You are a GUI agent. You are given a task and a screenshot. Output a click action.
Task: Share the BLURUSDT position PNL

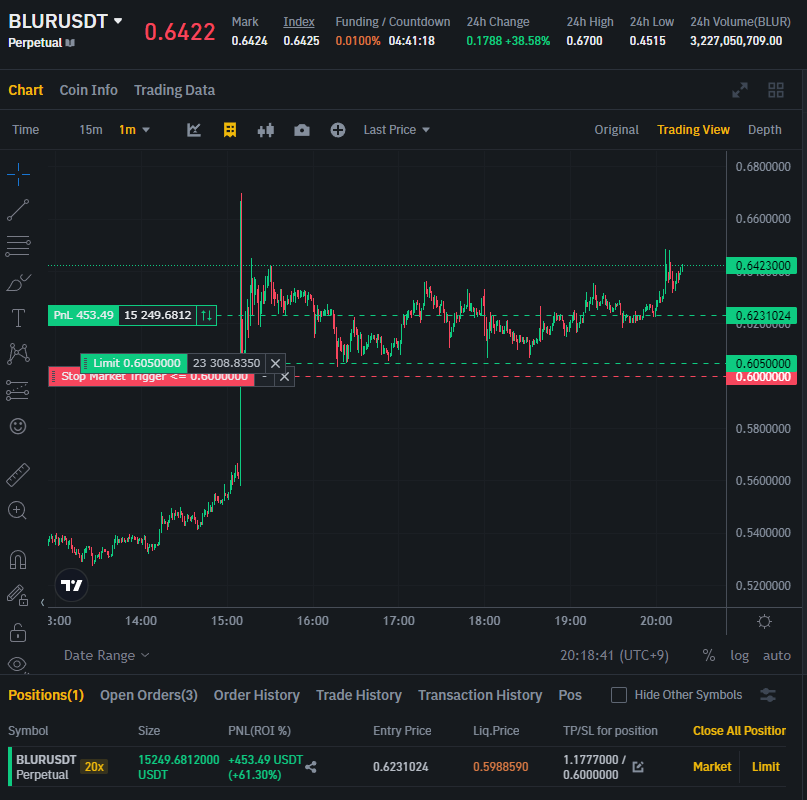click(311, 767)
